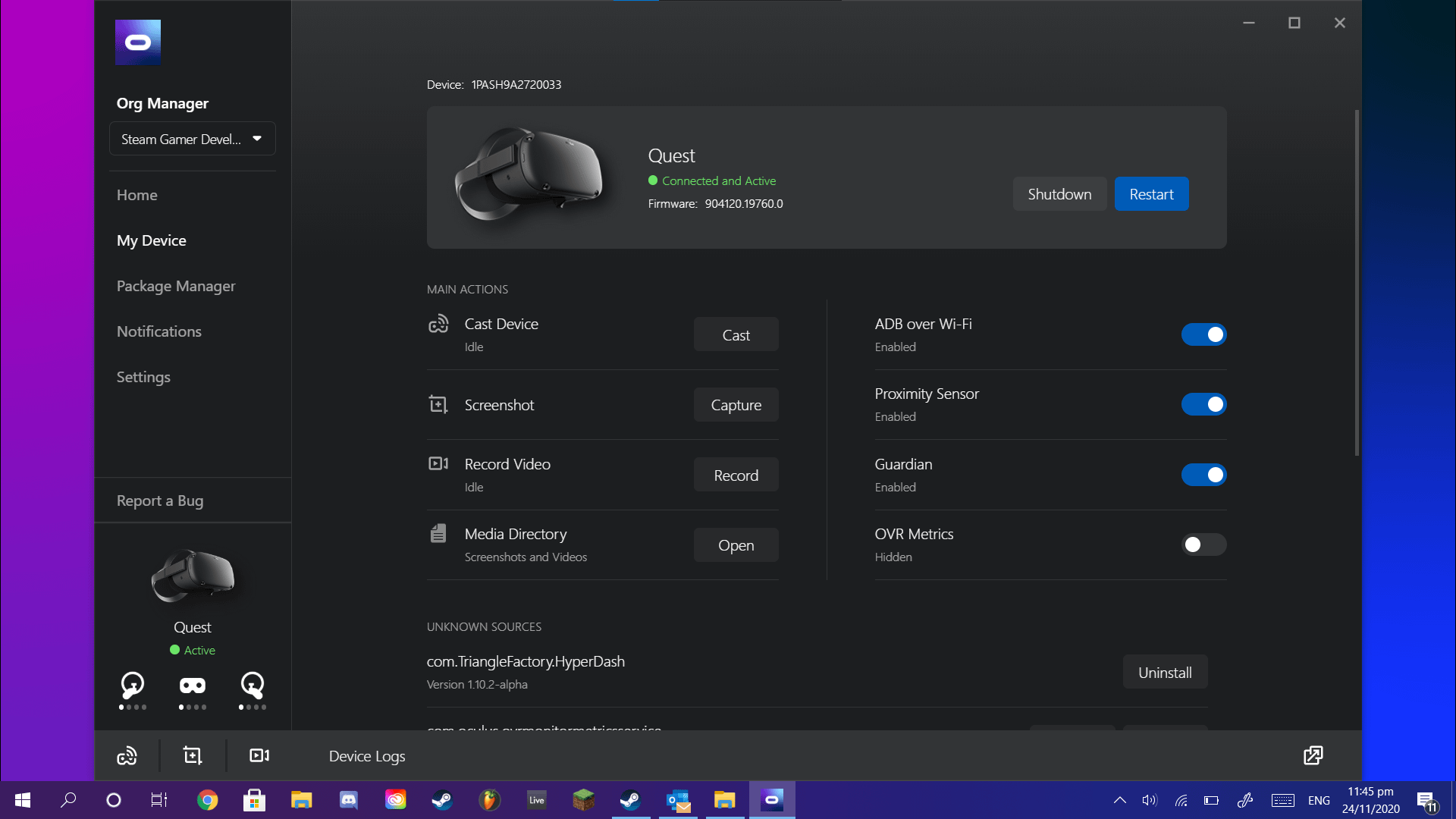1456x819 pixels.
Task: Open Settings in the sidebar
Action: 143,377
